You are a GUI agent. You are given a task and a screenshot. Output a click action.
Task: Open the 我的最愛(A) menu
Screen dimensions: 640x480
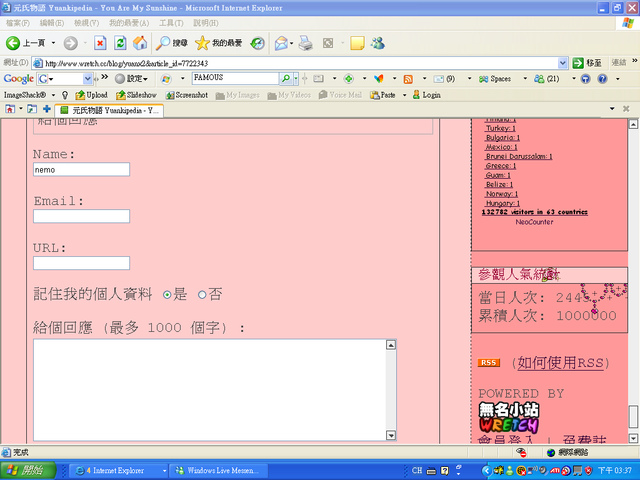click(x=129, y=23)
